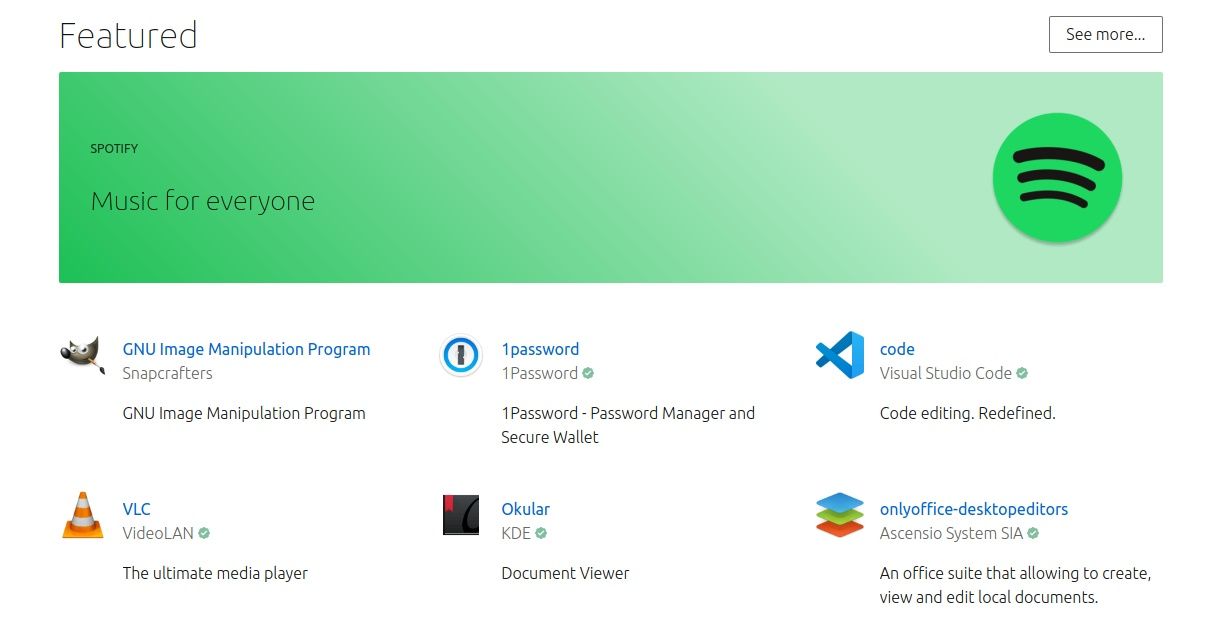The height and width of the screenshot is (631, 1228).
Task: Click the Visual Studio Code icon
Action: (x=839, y=356)
